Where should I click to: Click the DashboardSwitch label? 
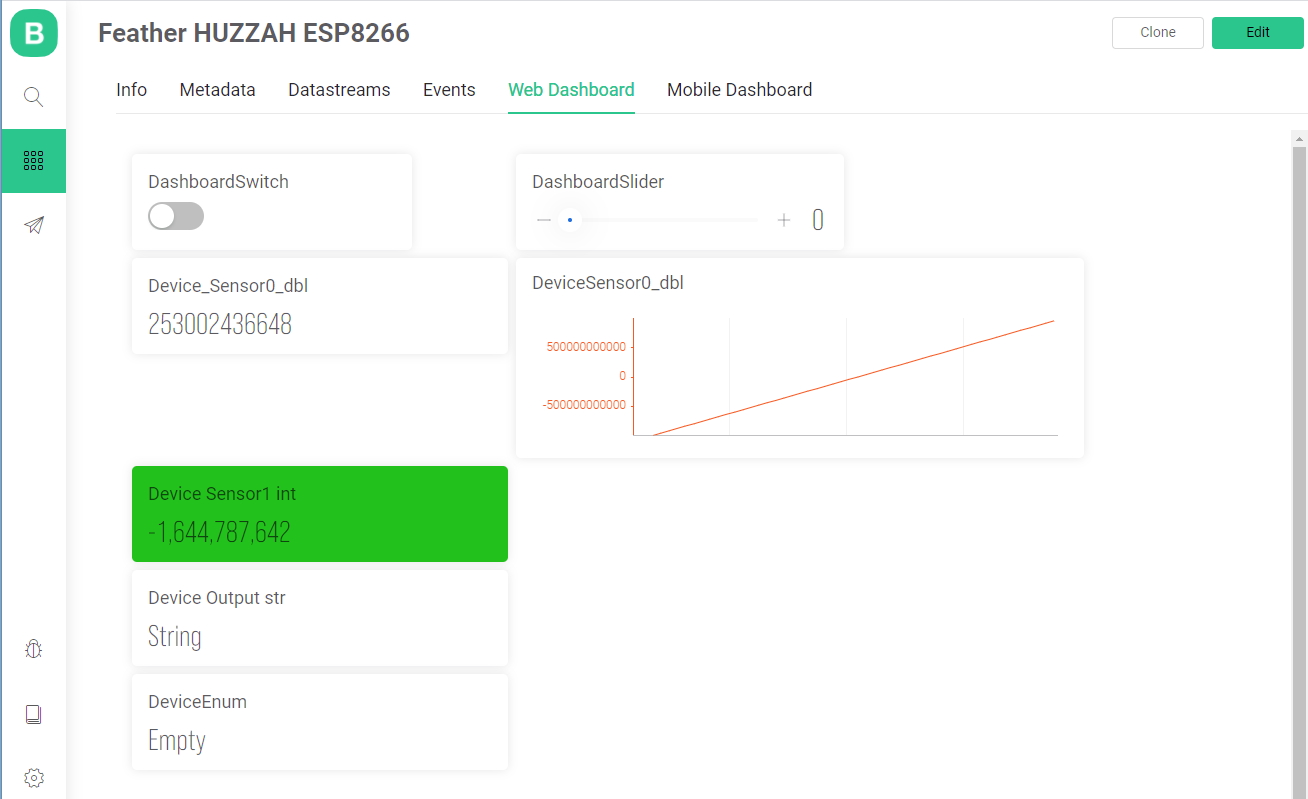(218, 182)
